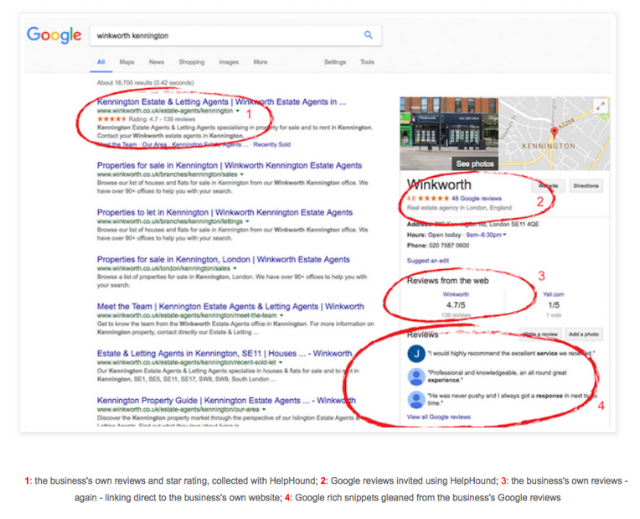Open 'Properties for sale in Kennington, London' result
The image size is (640, 519).
pos(223,260)
